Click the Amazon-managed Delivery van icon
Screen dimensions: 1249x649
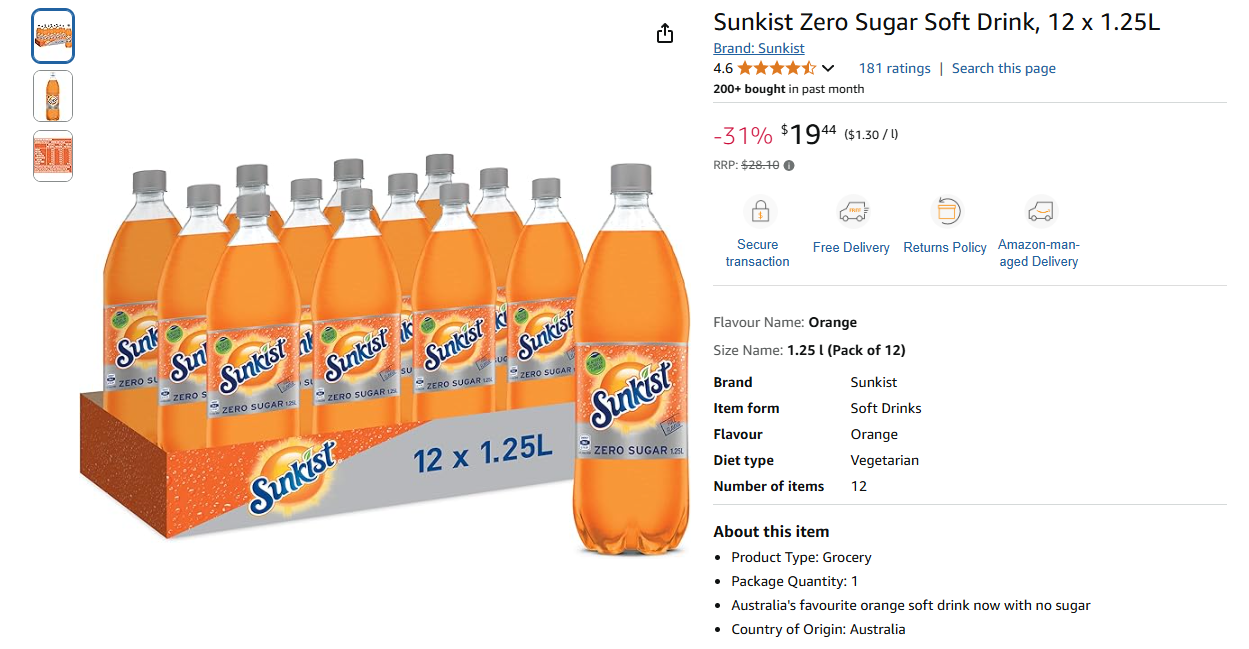(1040, 212)
